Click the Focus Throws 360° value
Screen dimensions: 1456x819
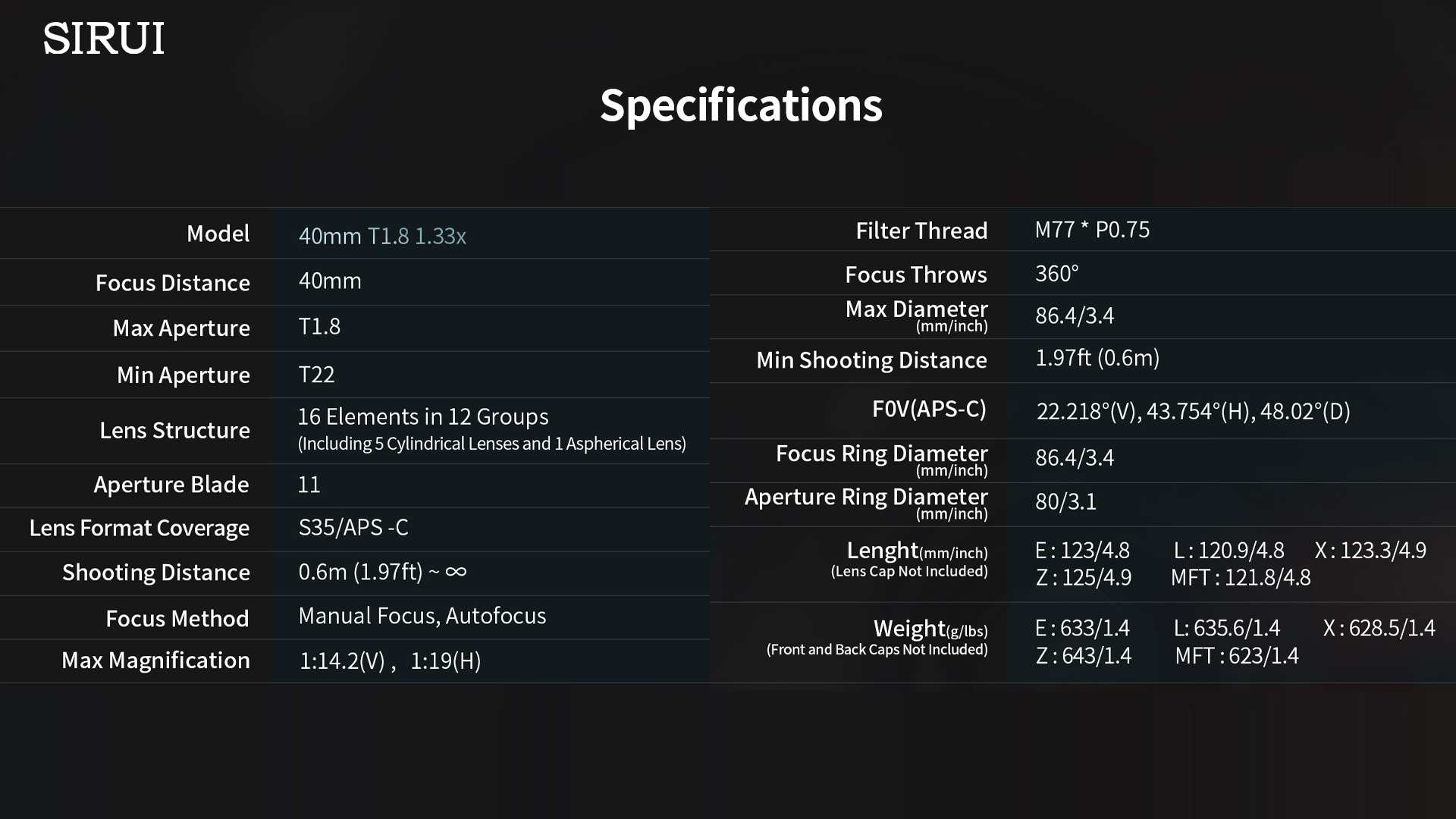click(1057, 274)
